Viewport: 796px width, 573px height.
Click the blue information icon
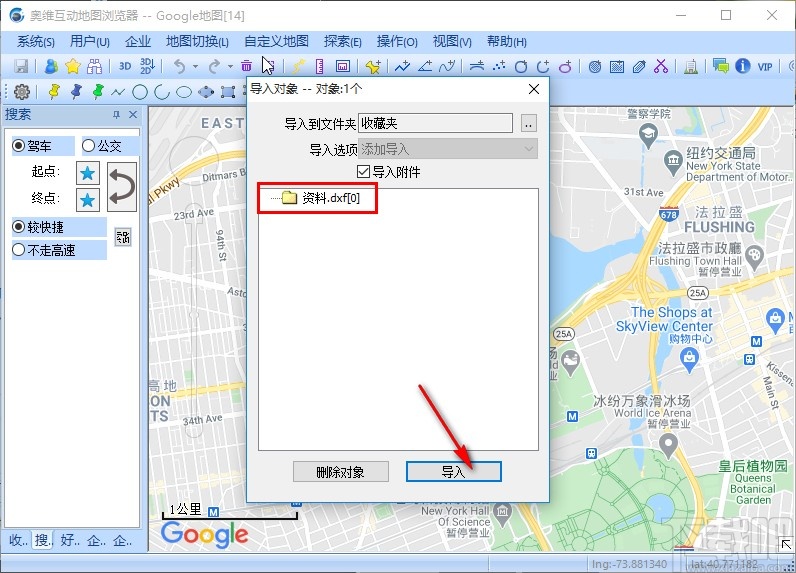coord(743,66)
